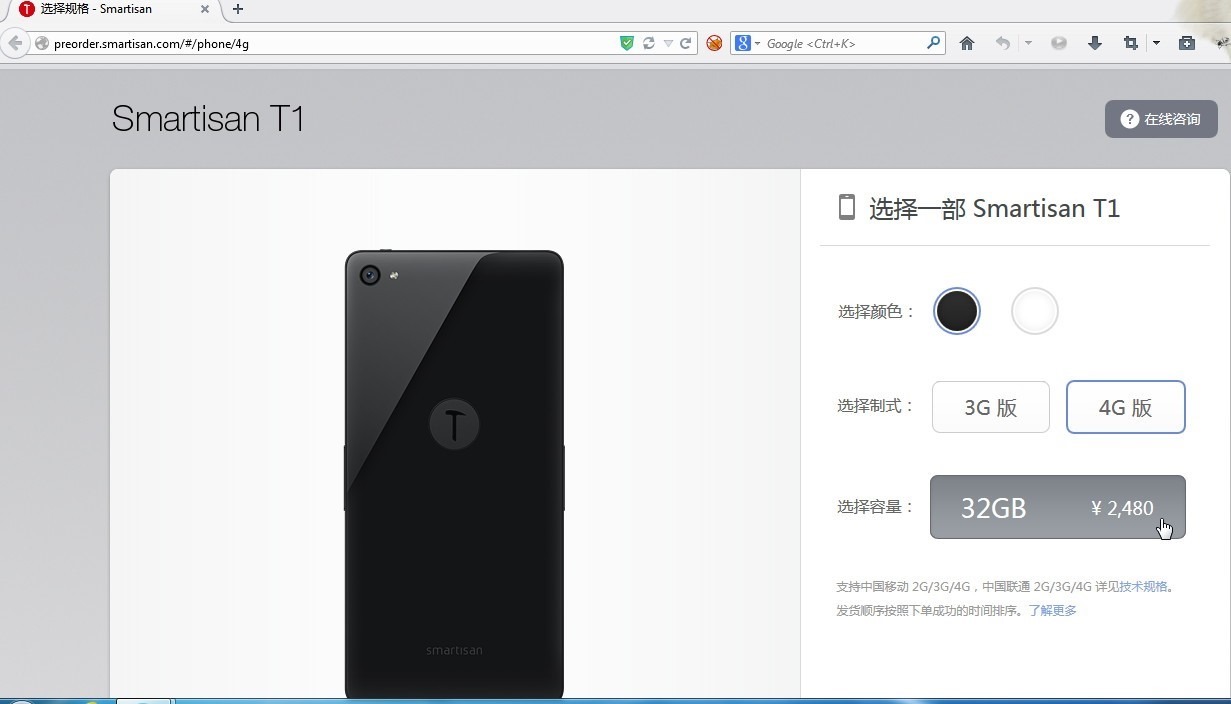Click the 选择颜色 label
The image size is (1231, 704).
coord(877,312)
